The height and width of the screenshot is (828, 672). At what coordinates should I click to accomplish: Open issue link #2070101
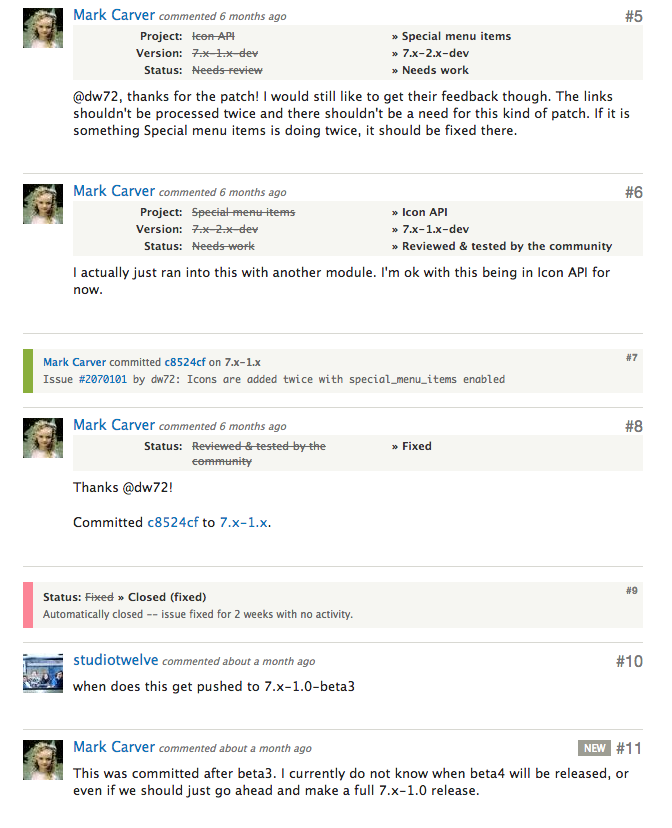click(102, 379)
